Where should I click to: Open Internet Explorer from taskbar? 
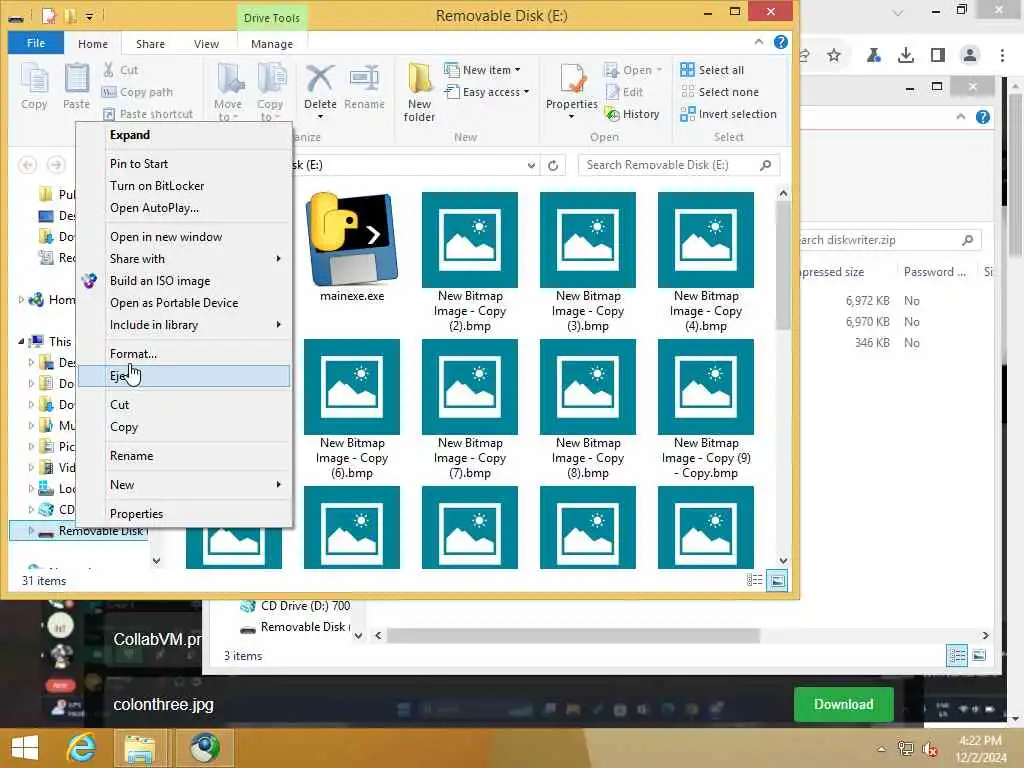pyautogui.click(x=81, y=748)
